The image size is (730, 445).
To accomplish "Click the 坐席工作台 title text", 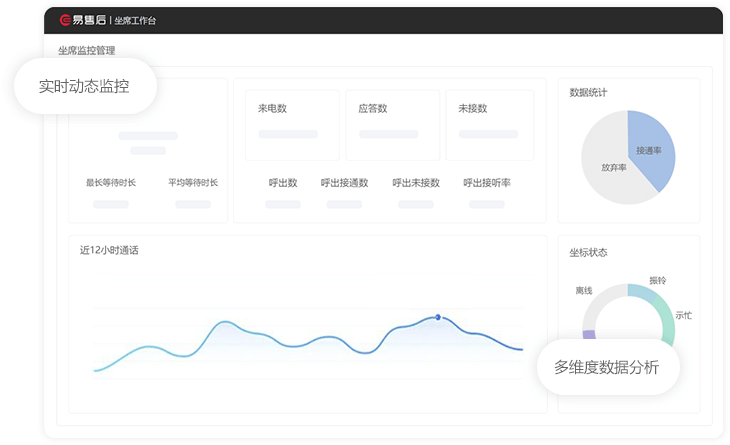I will (x=135, y=20).
